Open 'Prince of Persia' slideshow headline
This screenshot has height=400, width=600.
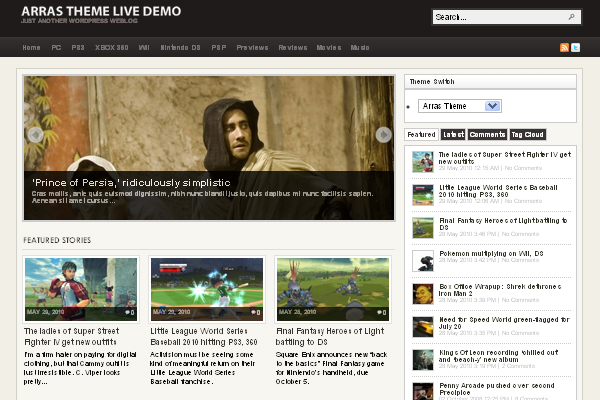click(x=131, y=183)
